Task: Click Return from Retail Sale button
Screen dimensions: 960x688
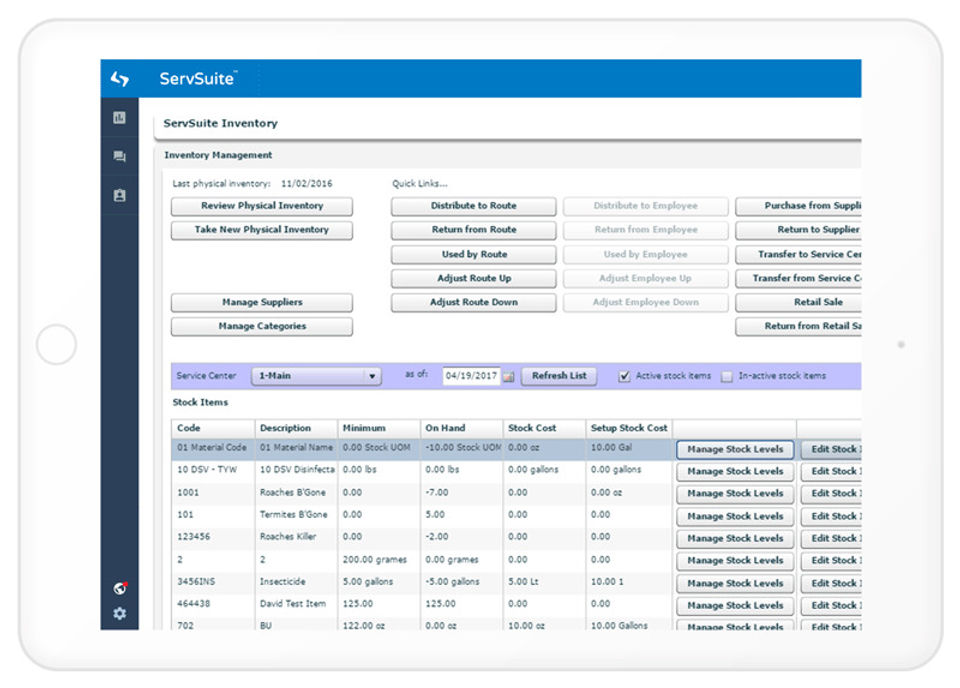Action: tap(798, 326)
